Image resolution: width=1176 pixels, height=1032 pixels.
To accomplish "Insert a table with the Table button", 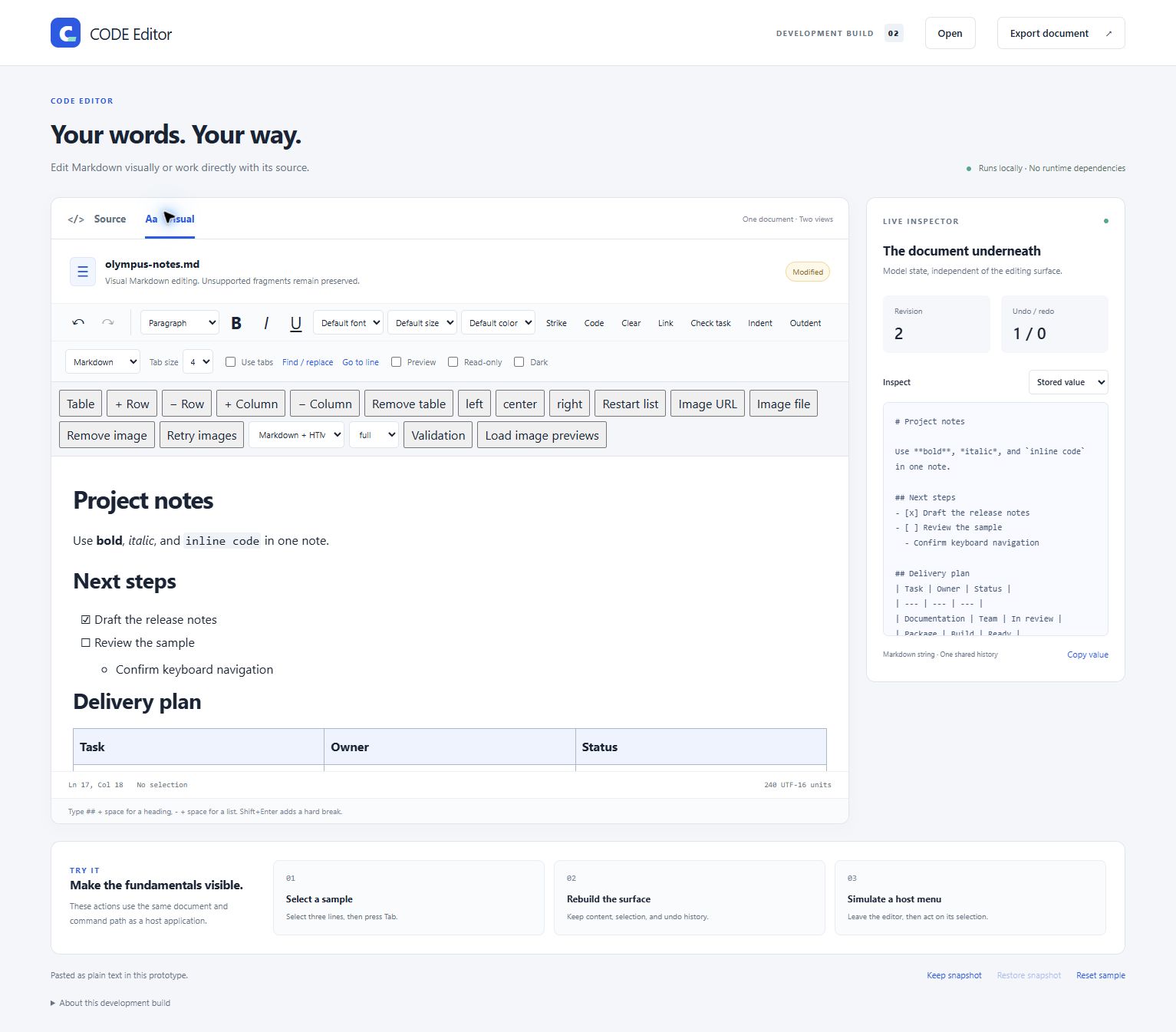I will click(x=81, y=404).
